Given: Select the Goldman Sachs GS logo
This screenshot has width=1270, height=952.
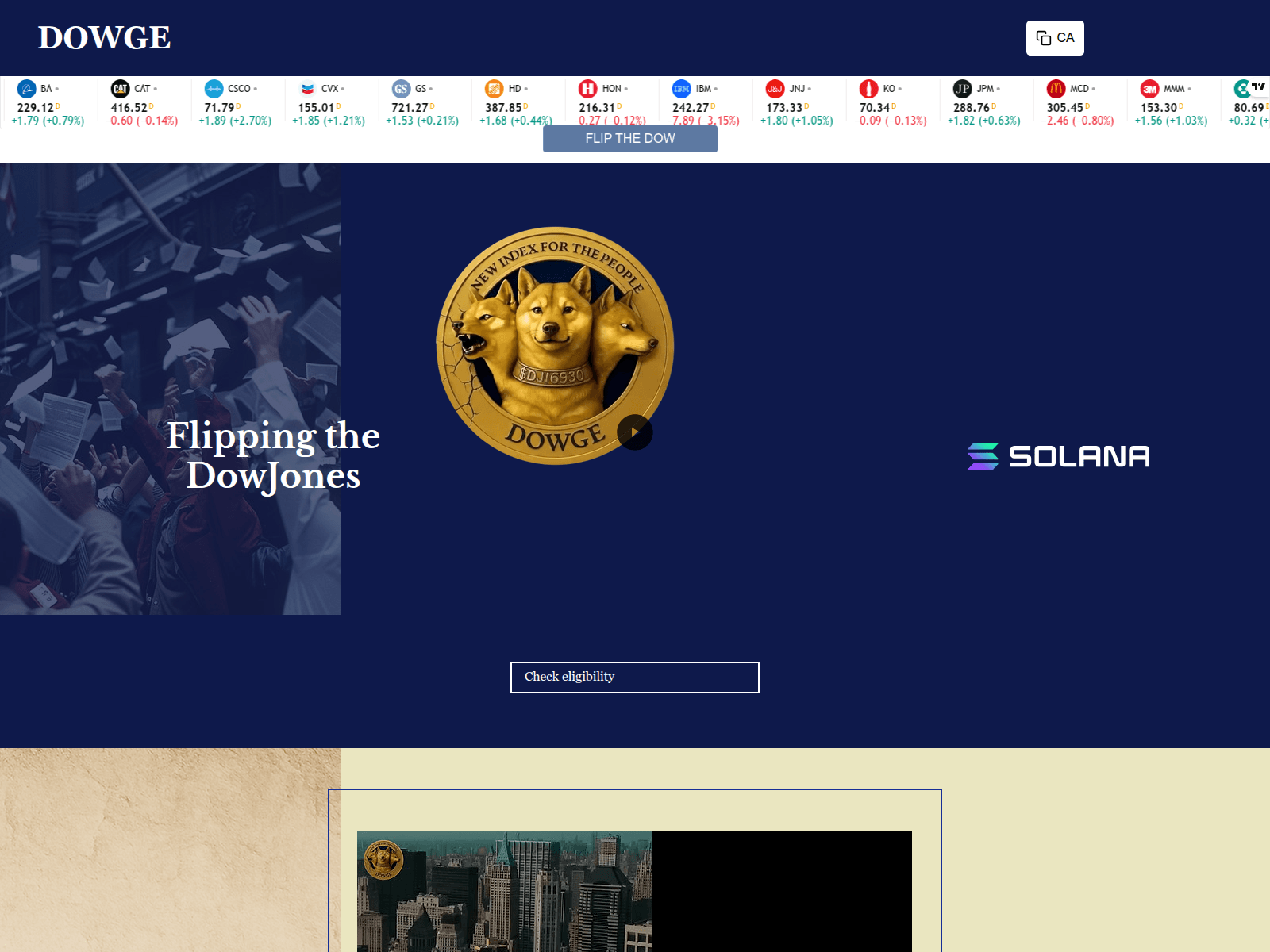Looking at the screenshot, I should 402,88.
